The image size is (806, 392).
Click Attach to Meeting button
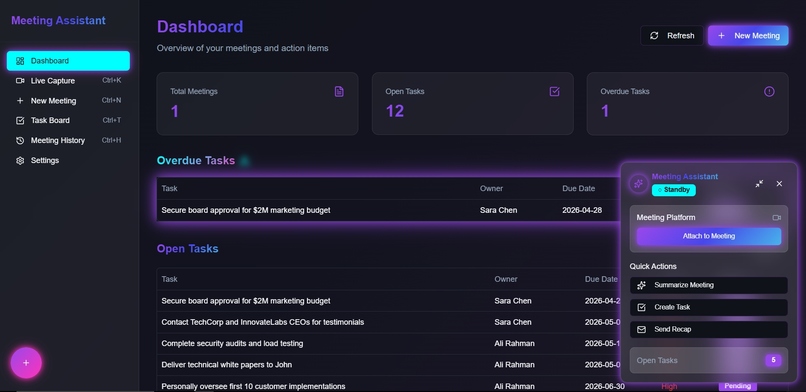(709, 236)
